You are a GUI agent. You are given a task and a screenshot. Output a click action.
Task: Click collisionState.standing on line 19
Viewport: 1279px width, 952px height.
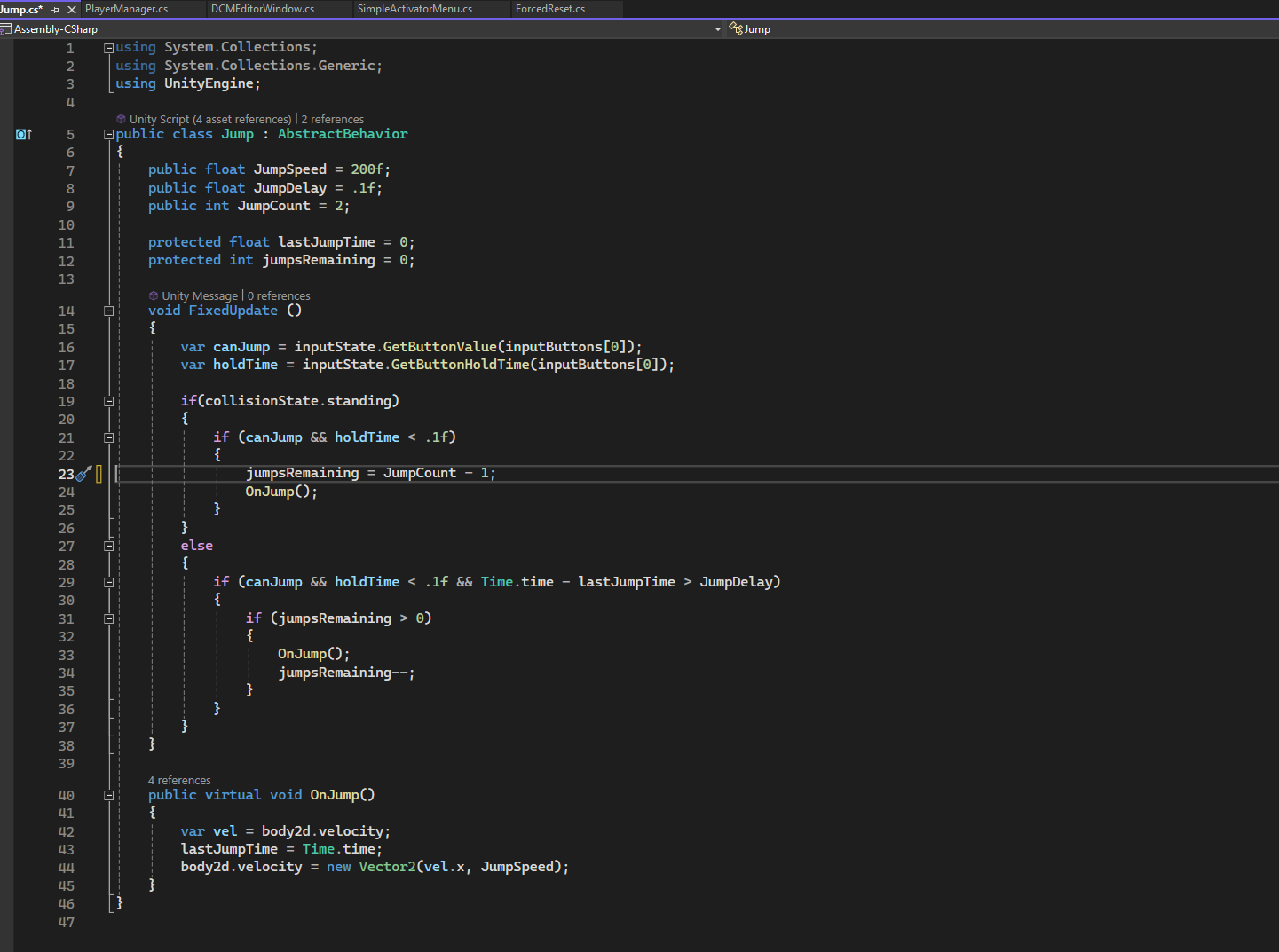click(x=298, y=401)
